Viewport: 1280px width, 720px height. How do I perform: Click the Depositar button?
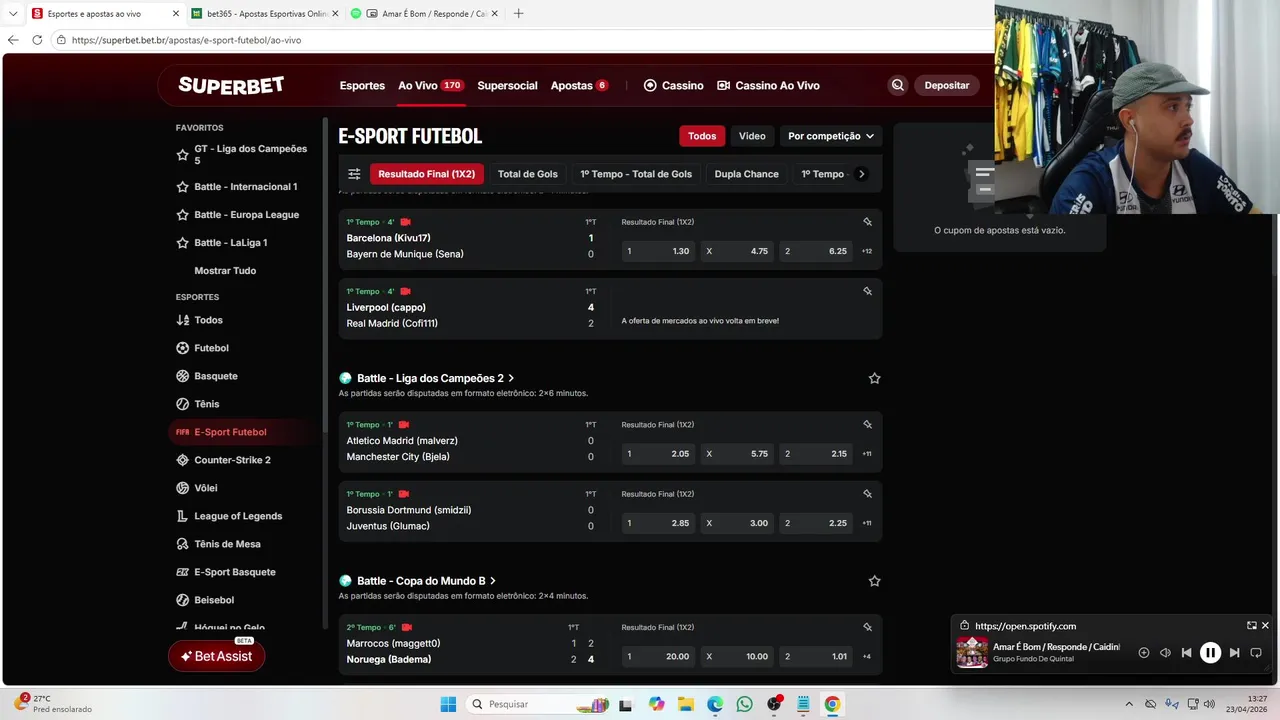point(947,85)
